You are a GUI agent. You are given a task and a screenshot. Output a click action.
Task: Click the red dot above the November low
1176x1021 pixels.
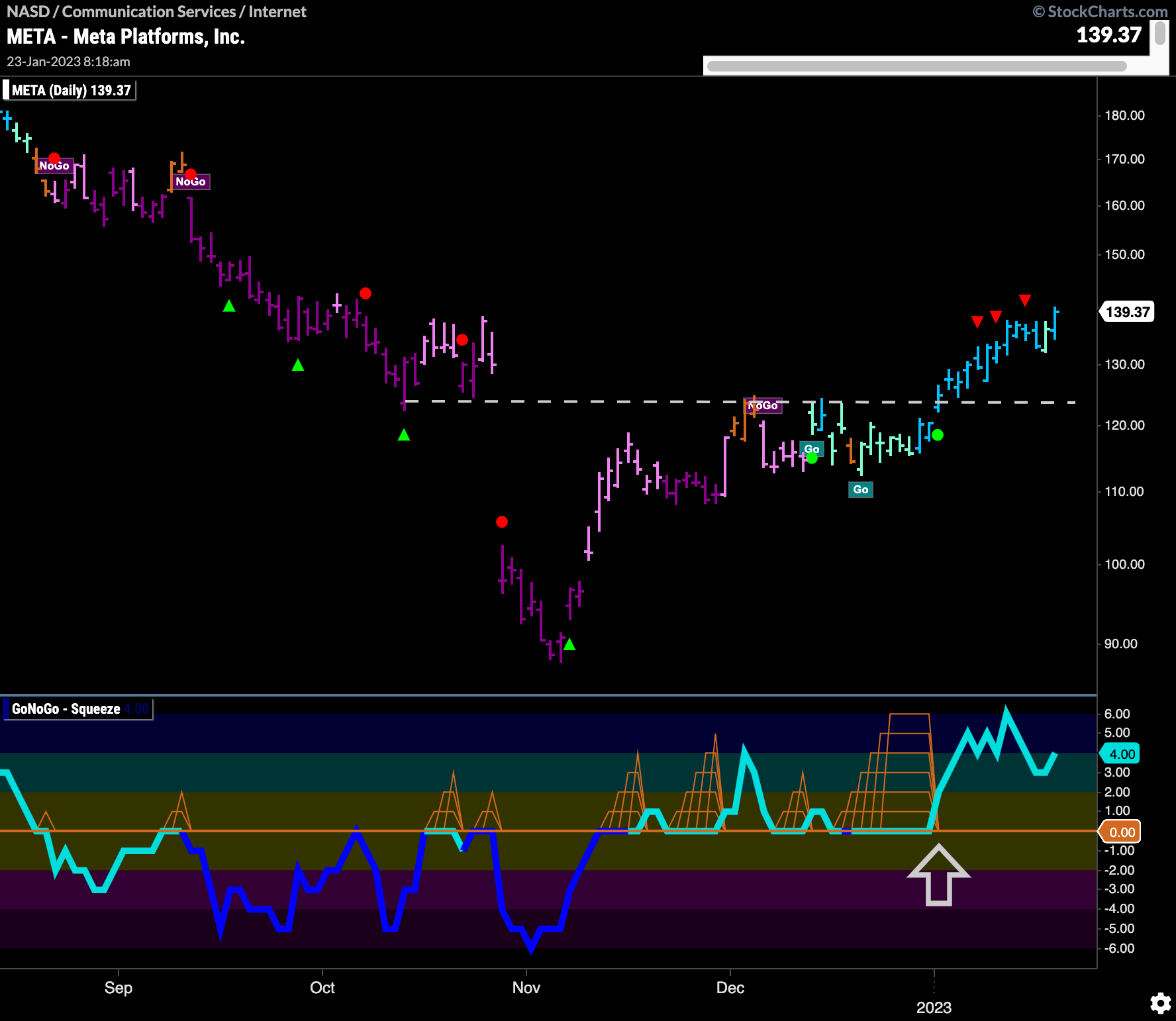[x=502, y=522]
